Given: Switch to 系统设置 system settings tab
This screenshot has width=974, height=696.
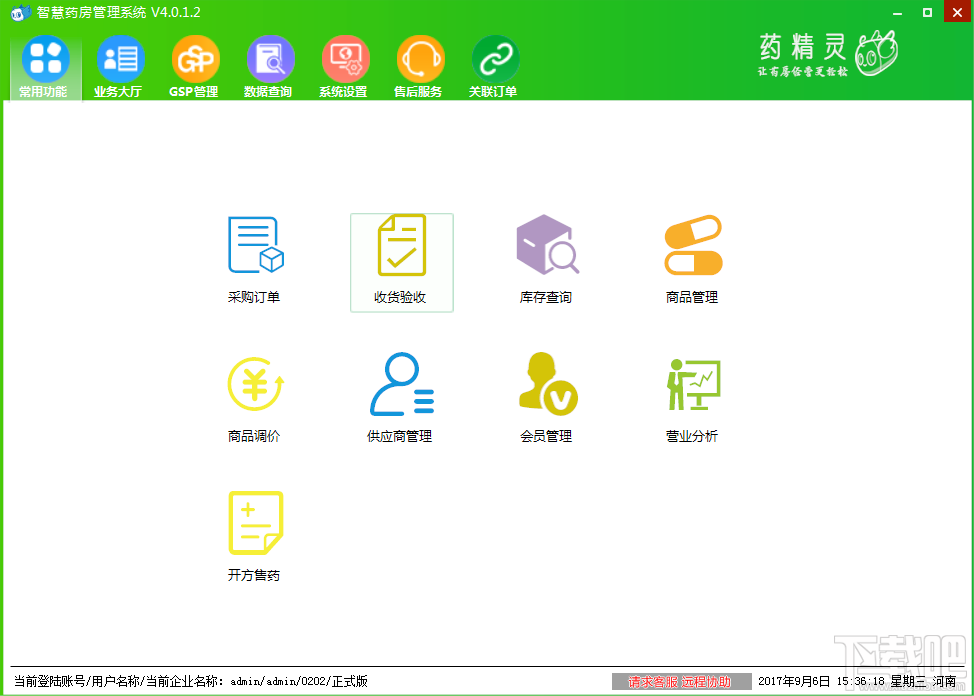Looking at the screenshot, I should click(345, 67).
